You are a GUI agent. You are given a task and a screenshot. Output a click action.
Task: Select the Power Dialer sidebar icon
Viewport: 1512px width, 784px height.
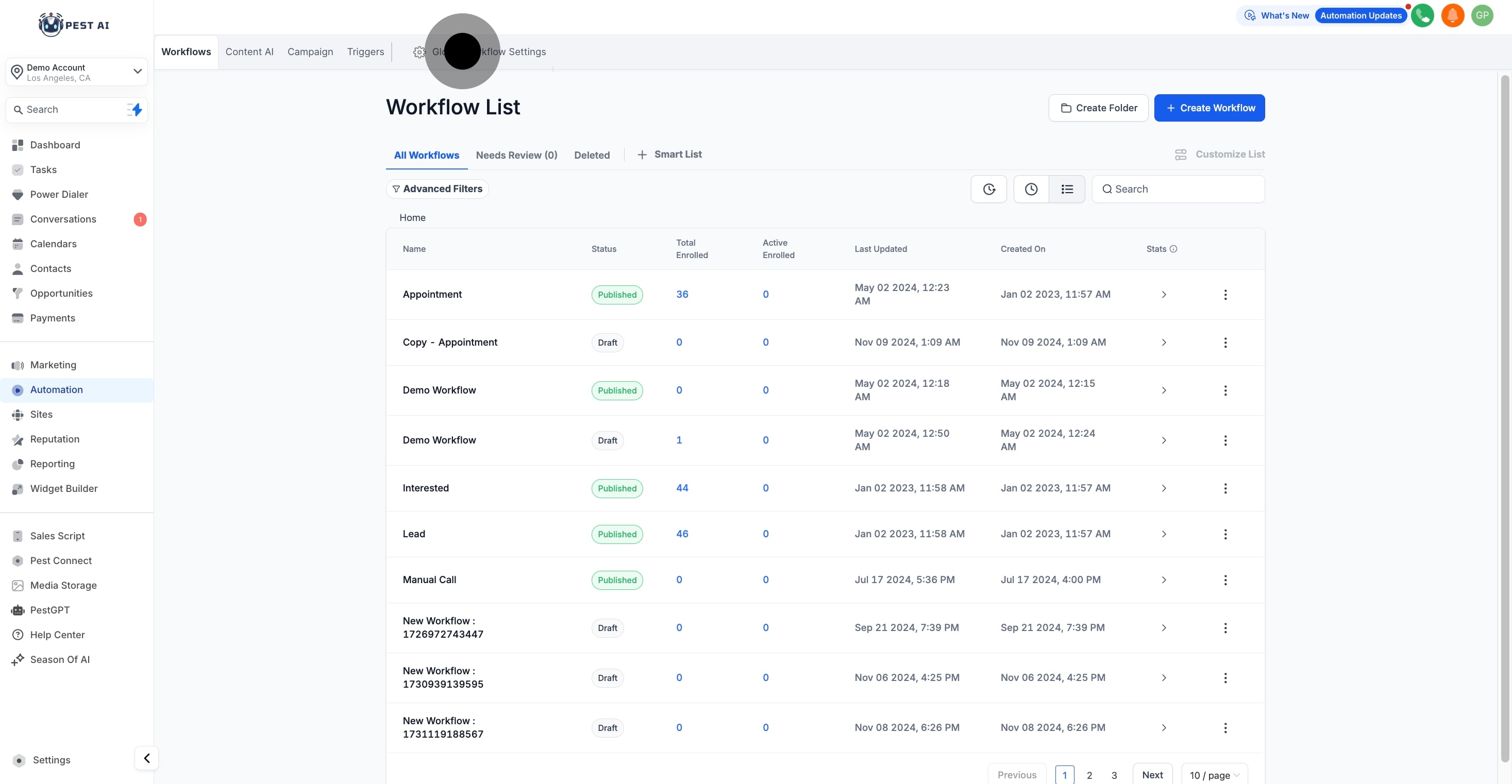(x=18, y=194)
